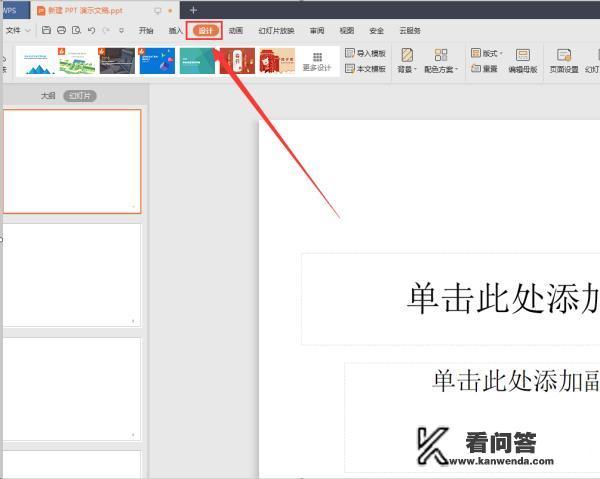Click the subtitle placeholder text box
Image resolution: width=600 pixels, height=479 pixels.
[472, 417]
